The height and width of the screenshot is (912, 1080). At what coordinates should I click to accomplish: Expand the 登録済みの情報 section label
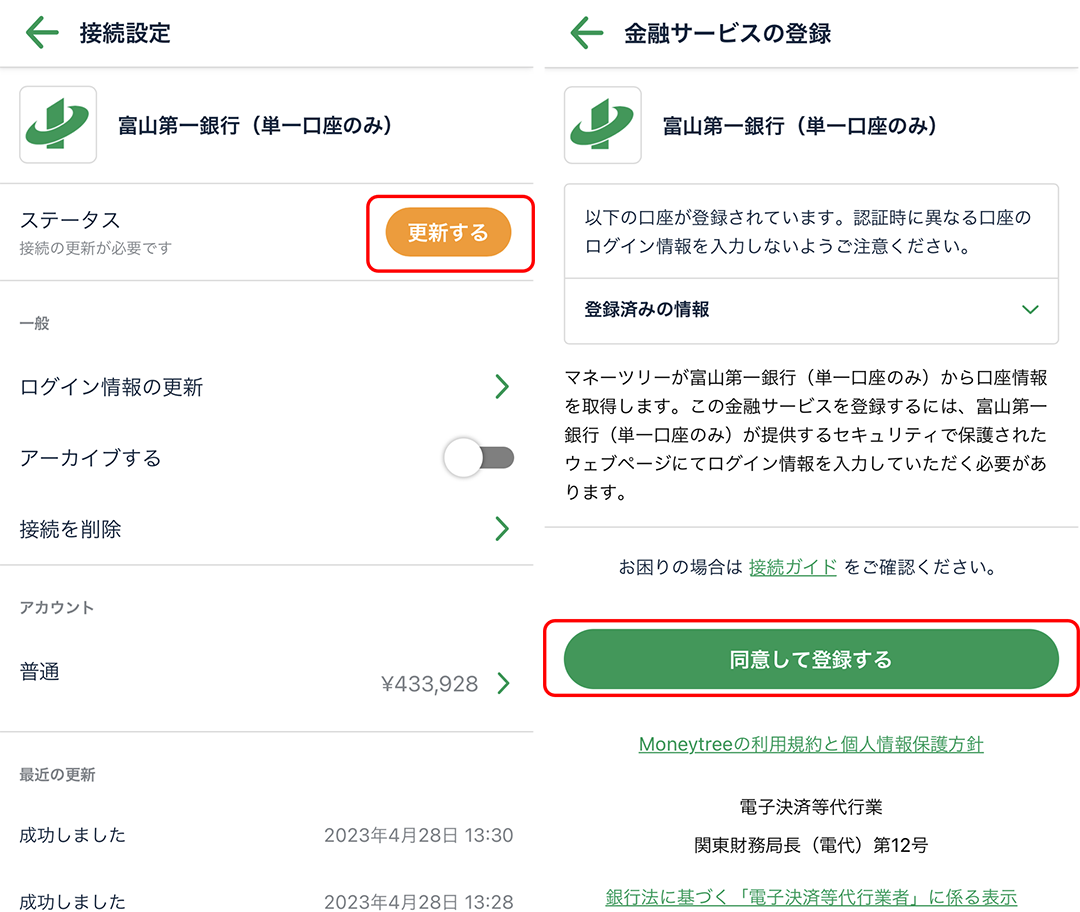tap(647, 310)
